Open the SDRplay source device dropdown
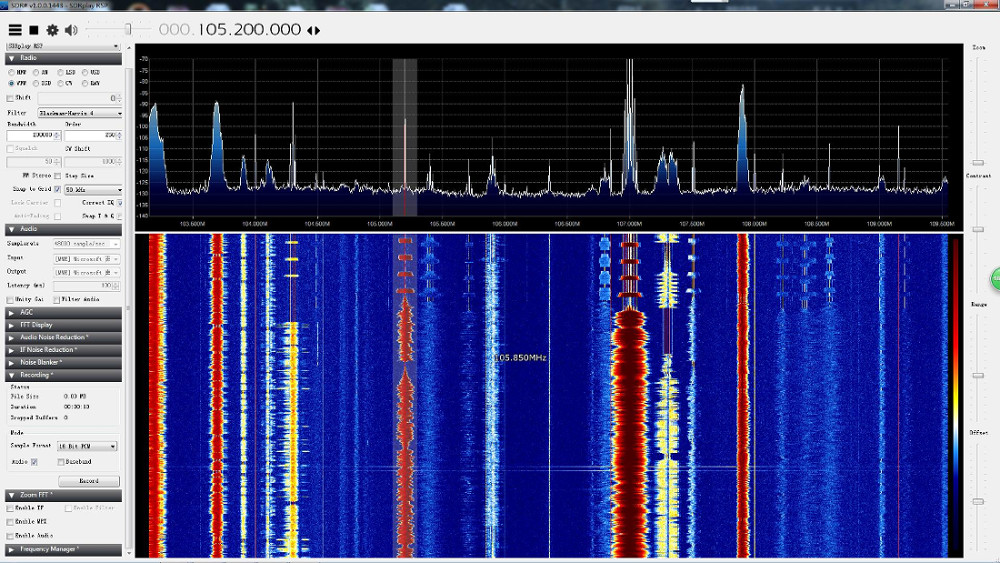The width and height of the screenshot is (1000, 563). [63, 46]
